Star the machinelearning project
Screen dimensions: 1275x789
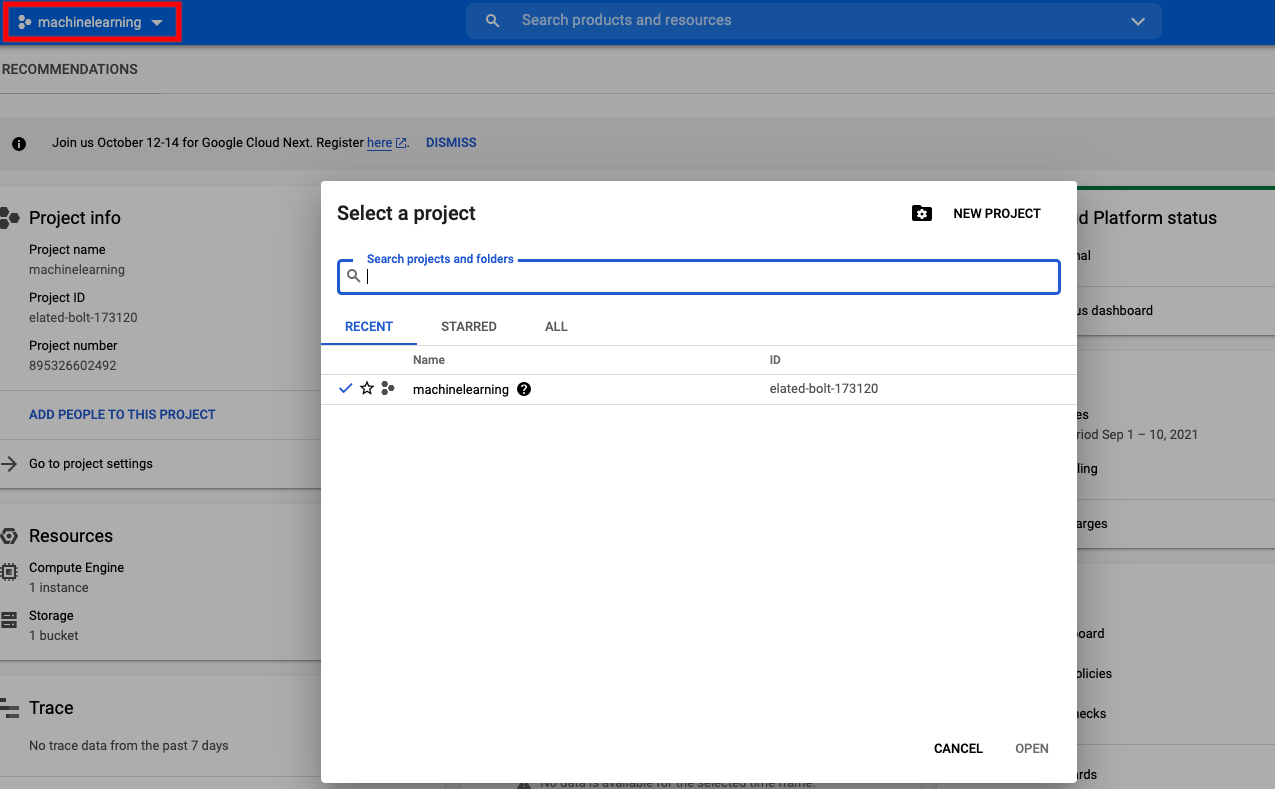(367, 388)
